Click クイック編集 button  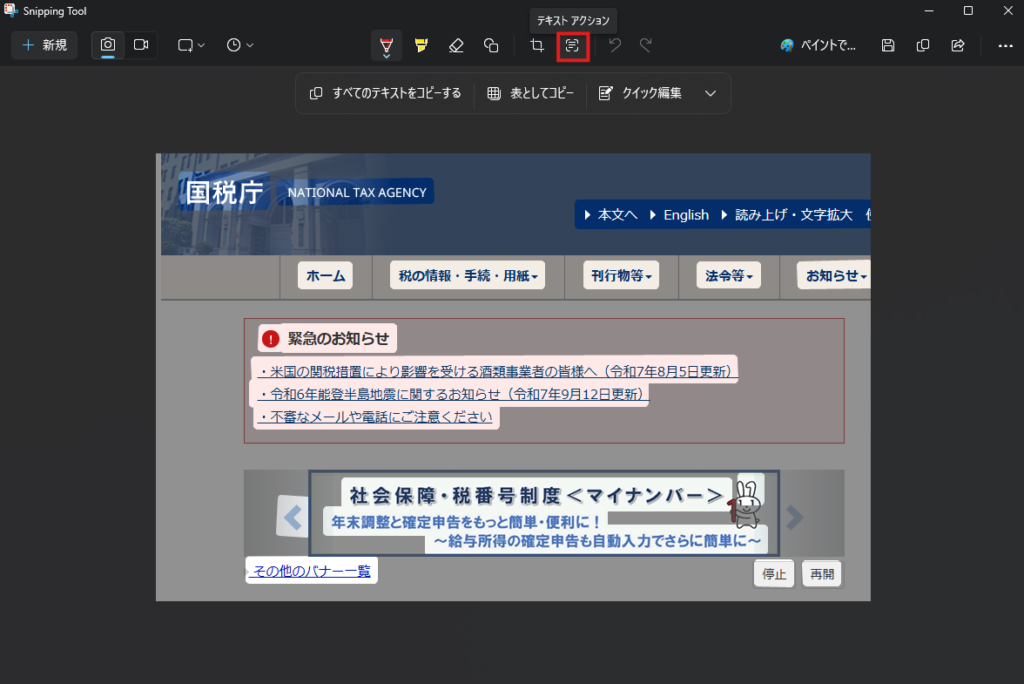(640, 93)
